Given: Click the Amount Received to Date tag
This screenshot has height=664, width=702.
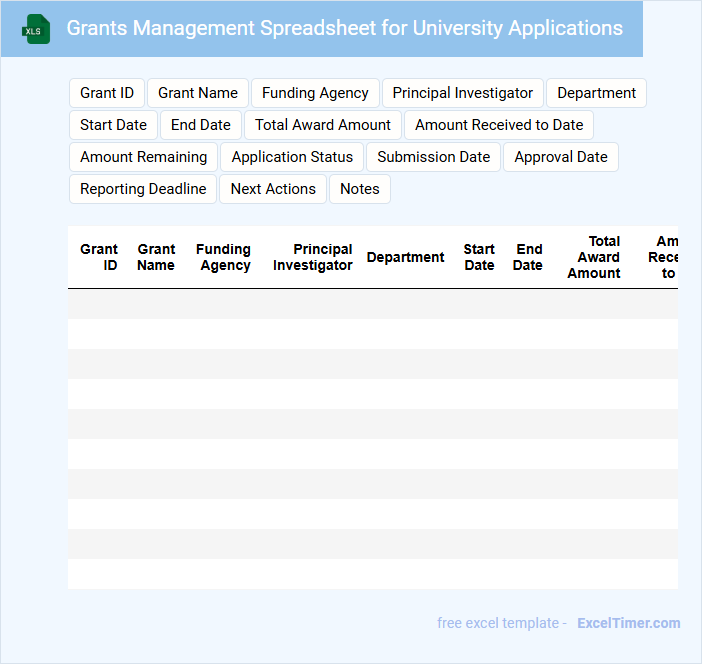Looking at the screenshot, I should coord(499,125).
